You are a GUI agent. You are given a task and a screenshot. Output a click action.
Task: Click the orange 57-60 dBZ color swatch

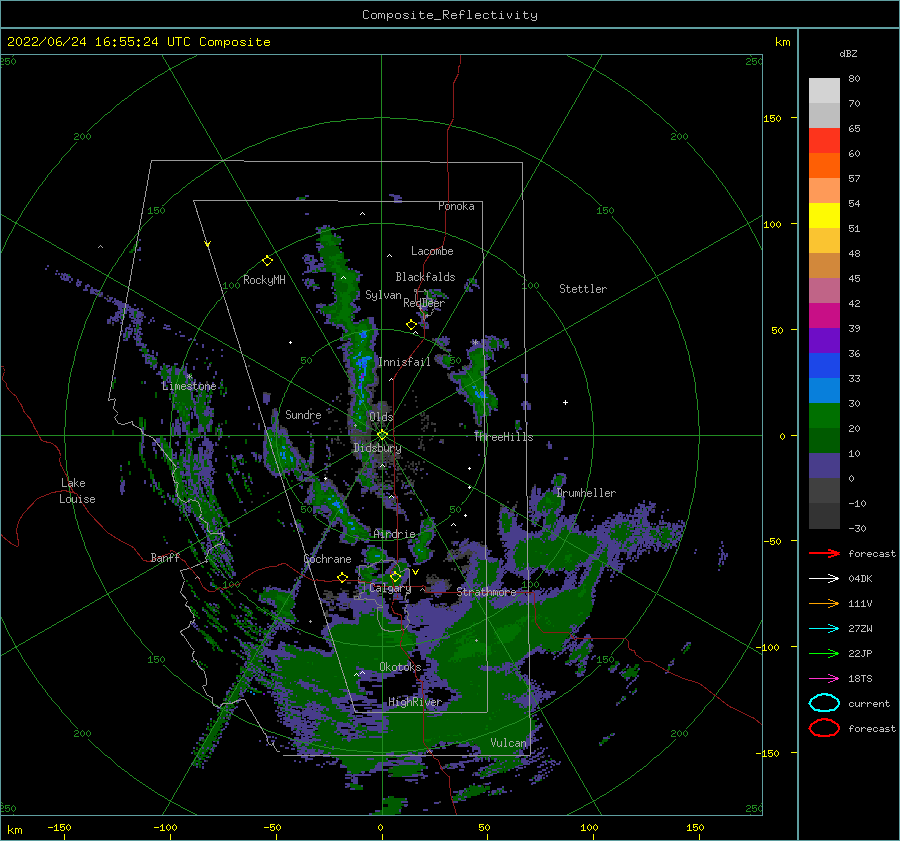[824, 166]
